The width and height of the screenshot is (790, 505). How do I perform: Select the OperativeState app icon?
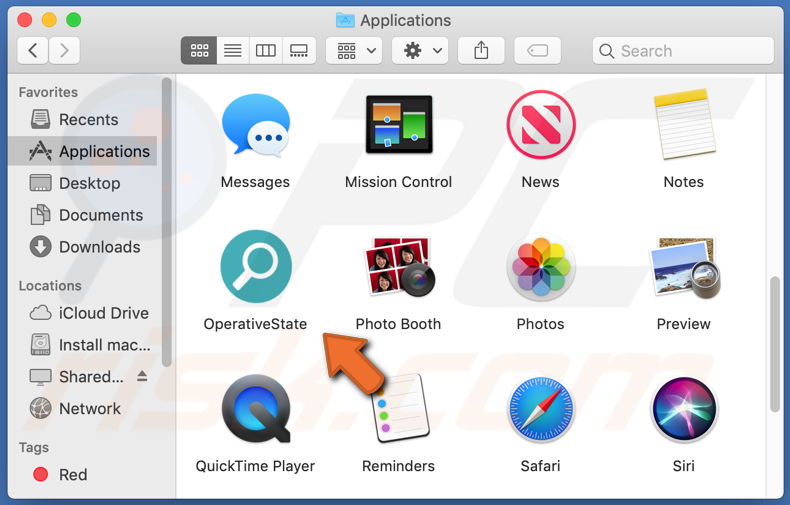[x=256, y=267]
